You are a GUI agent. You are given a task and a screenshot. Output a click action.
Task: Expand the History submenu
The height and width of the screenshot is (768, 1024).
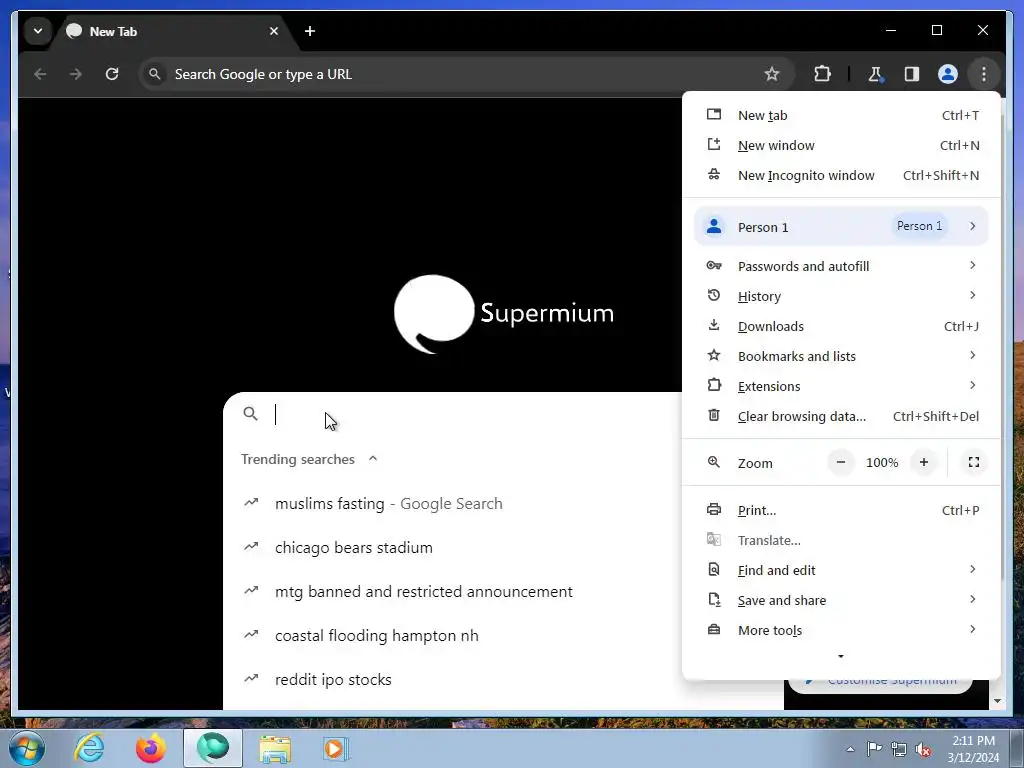point(841,296)
